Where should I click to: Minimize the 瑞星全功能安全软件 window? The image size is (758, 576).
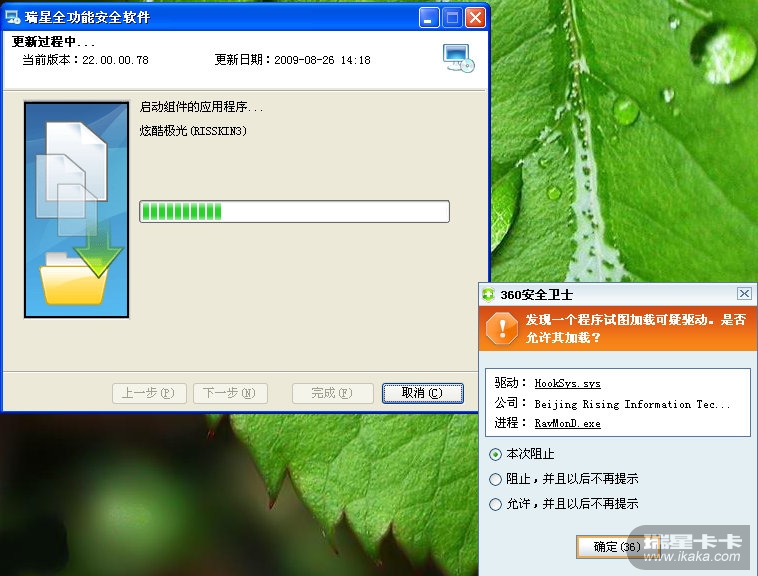pyautogui.click(x=429, y=18)
